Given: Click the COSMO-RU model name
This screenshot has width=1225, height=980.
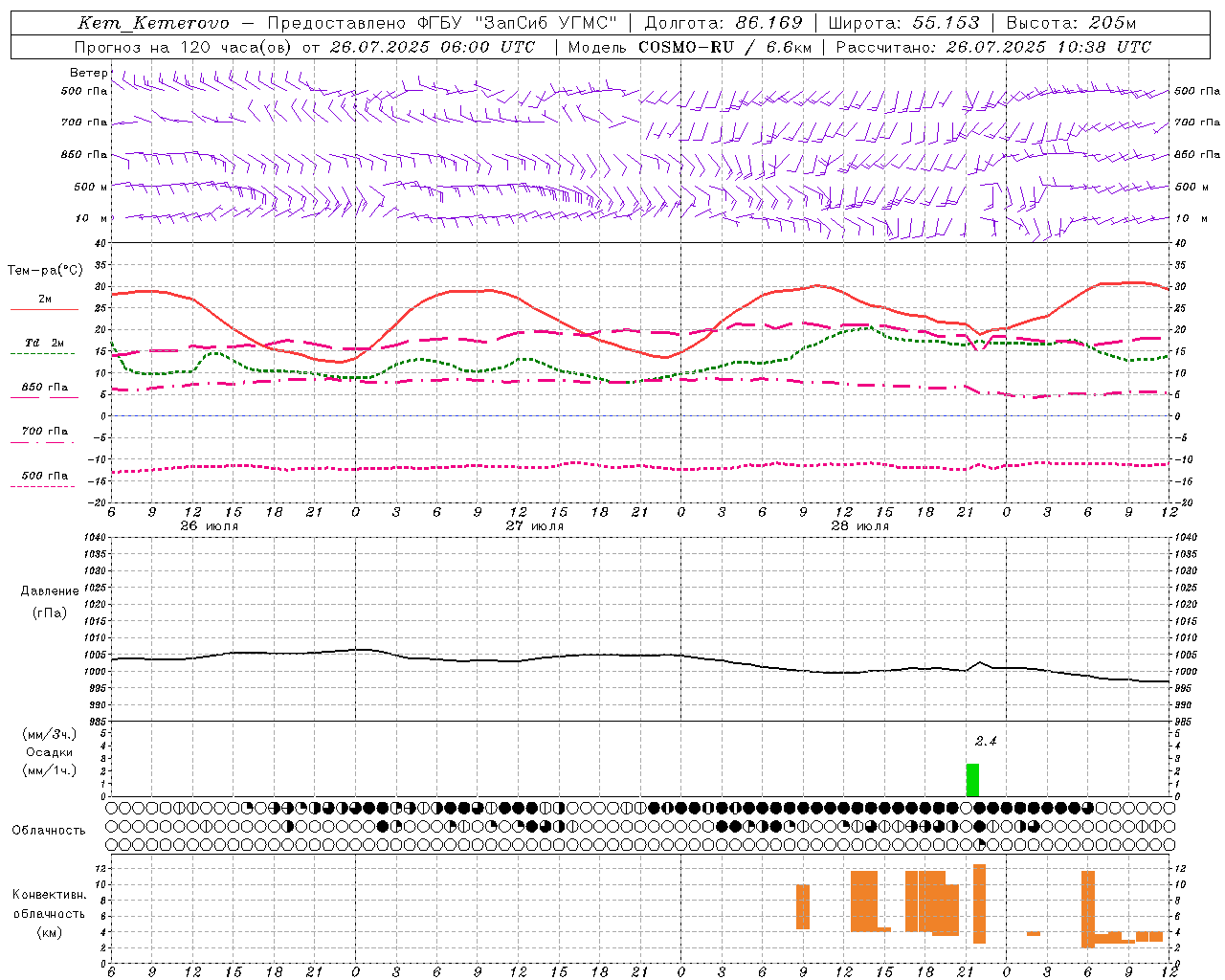Looking at the screenshot, I should coord(686,47).
